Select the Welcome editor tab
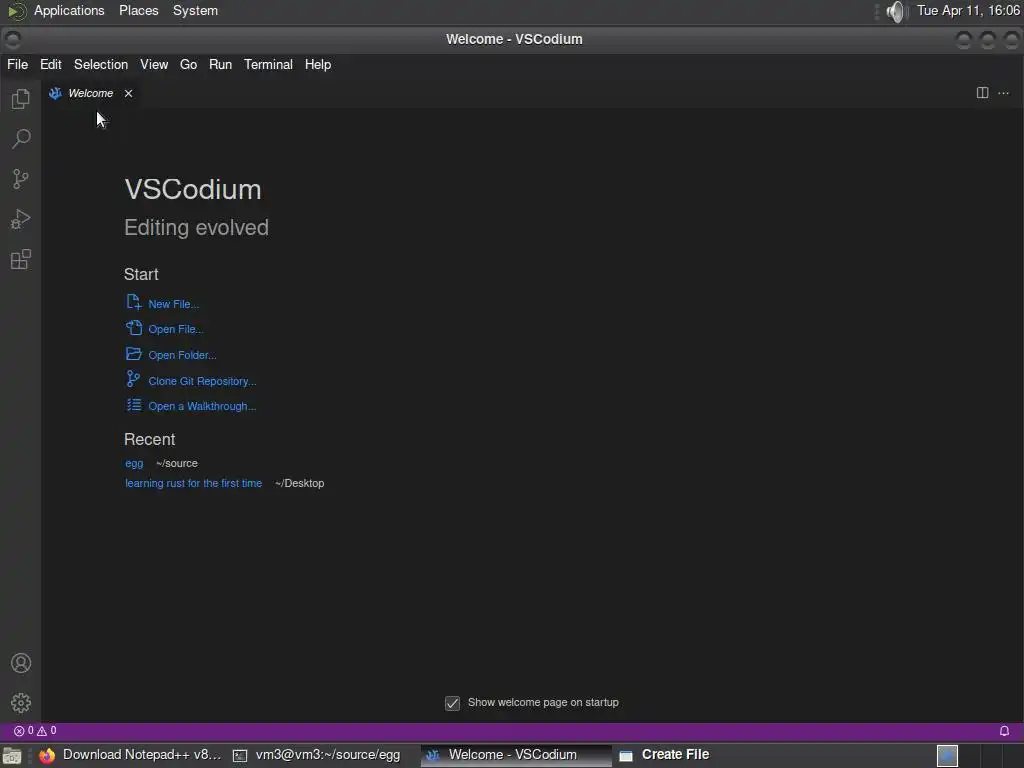Viewport: 1024px width, 768px height. (90, 93)
